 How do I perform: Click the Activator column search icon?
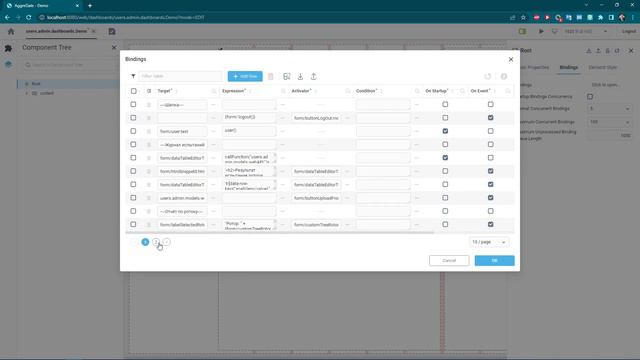[x=348, y=91]
